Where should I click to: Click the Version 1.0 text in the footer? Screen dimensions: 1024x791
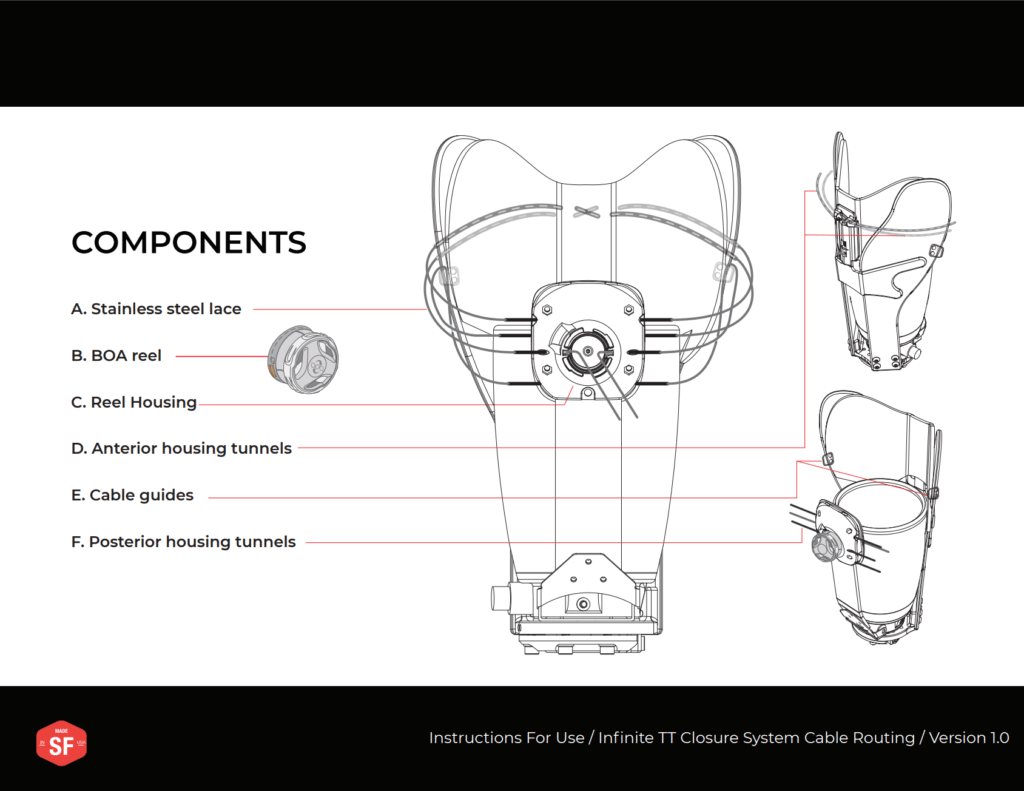coord(968,738)
